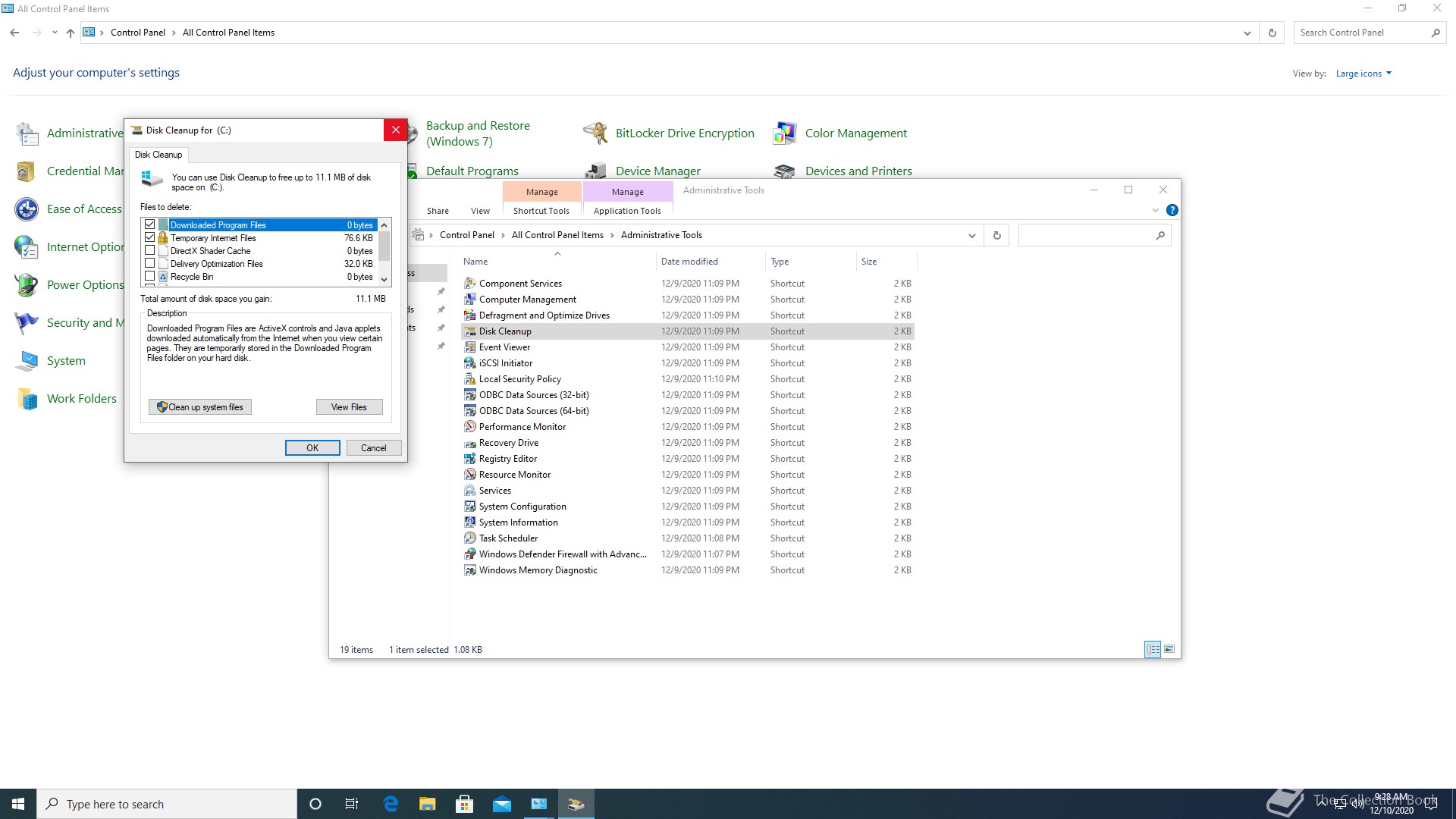Confirm Disk Cleanup with OK

[312, 448]
